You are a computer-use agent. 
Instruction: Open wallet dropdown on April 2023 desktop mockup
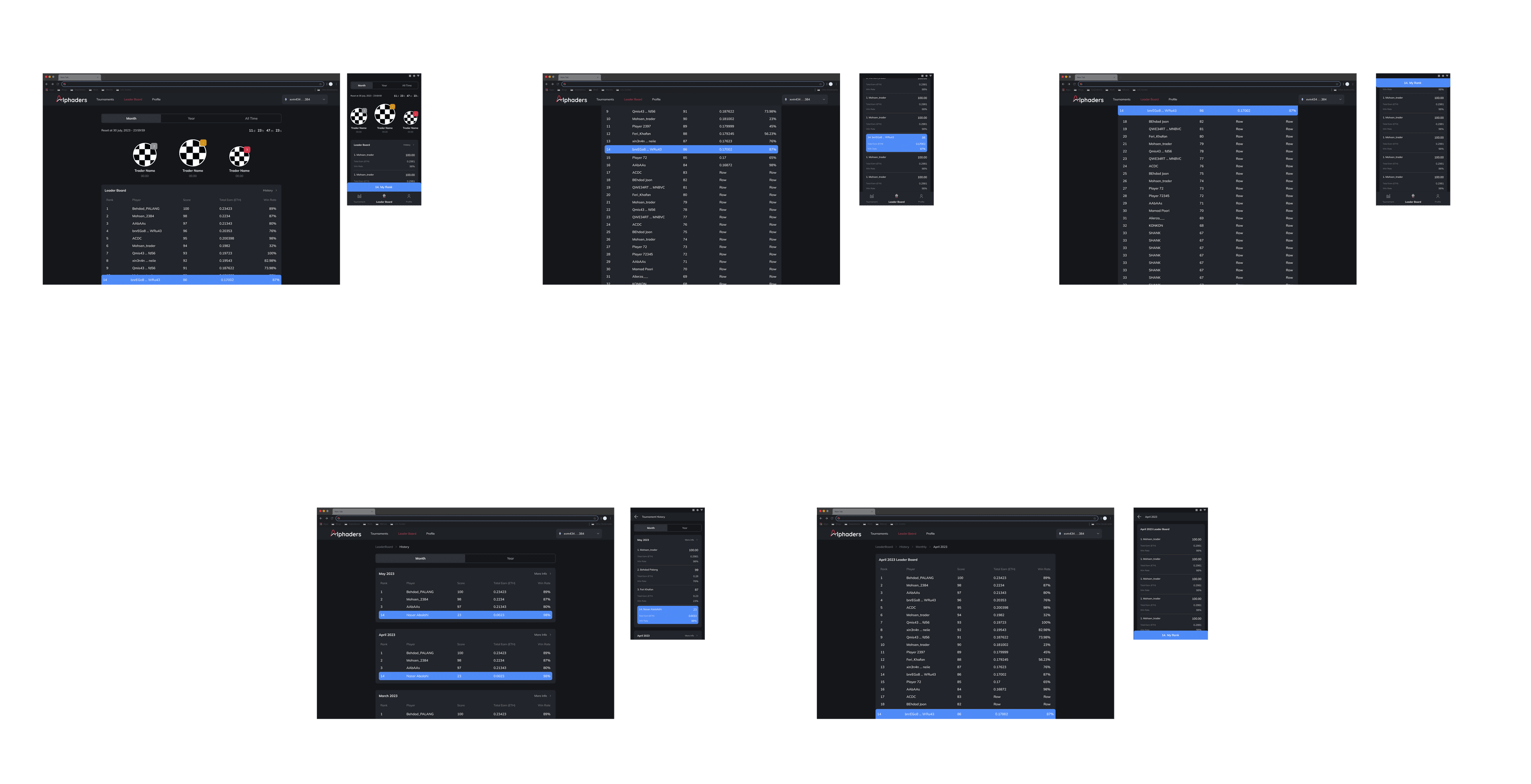pos(1079,533)
